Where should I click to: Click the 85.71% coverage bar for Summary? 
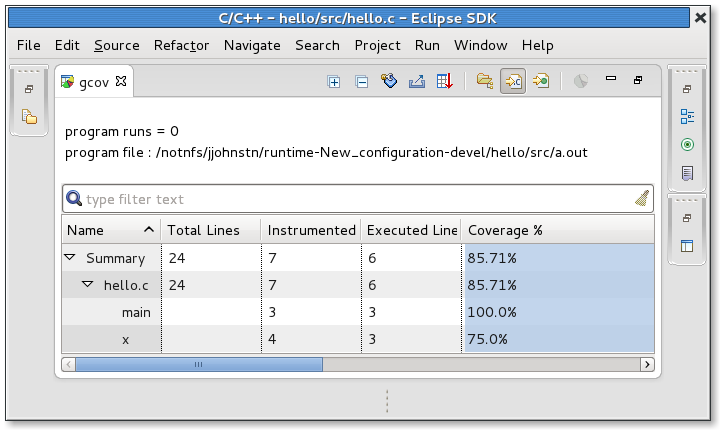click(x=559, y=258)
